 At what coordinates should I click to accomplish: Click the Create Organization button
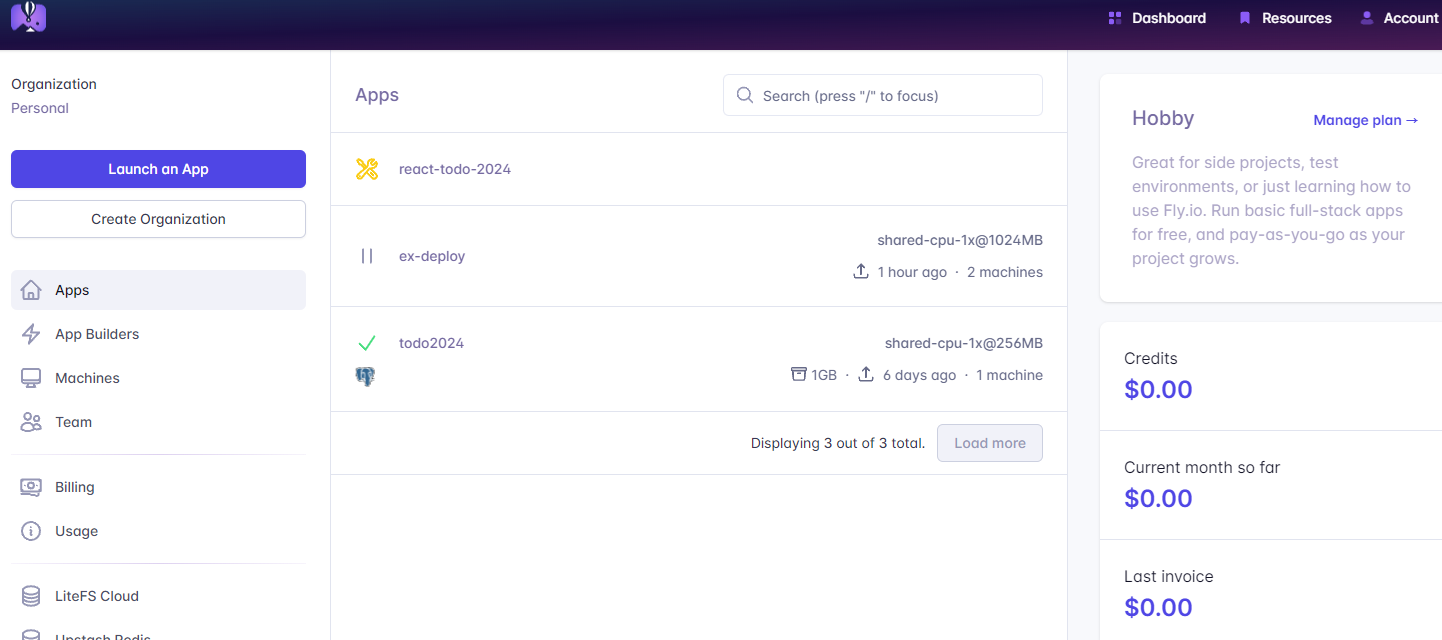coord(158,219)
